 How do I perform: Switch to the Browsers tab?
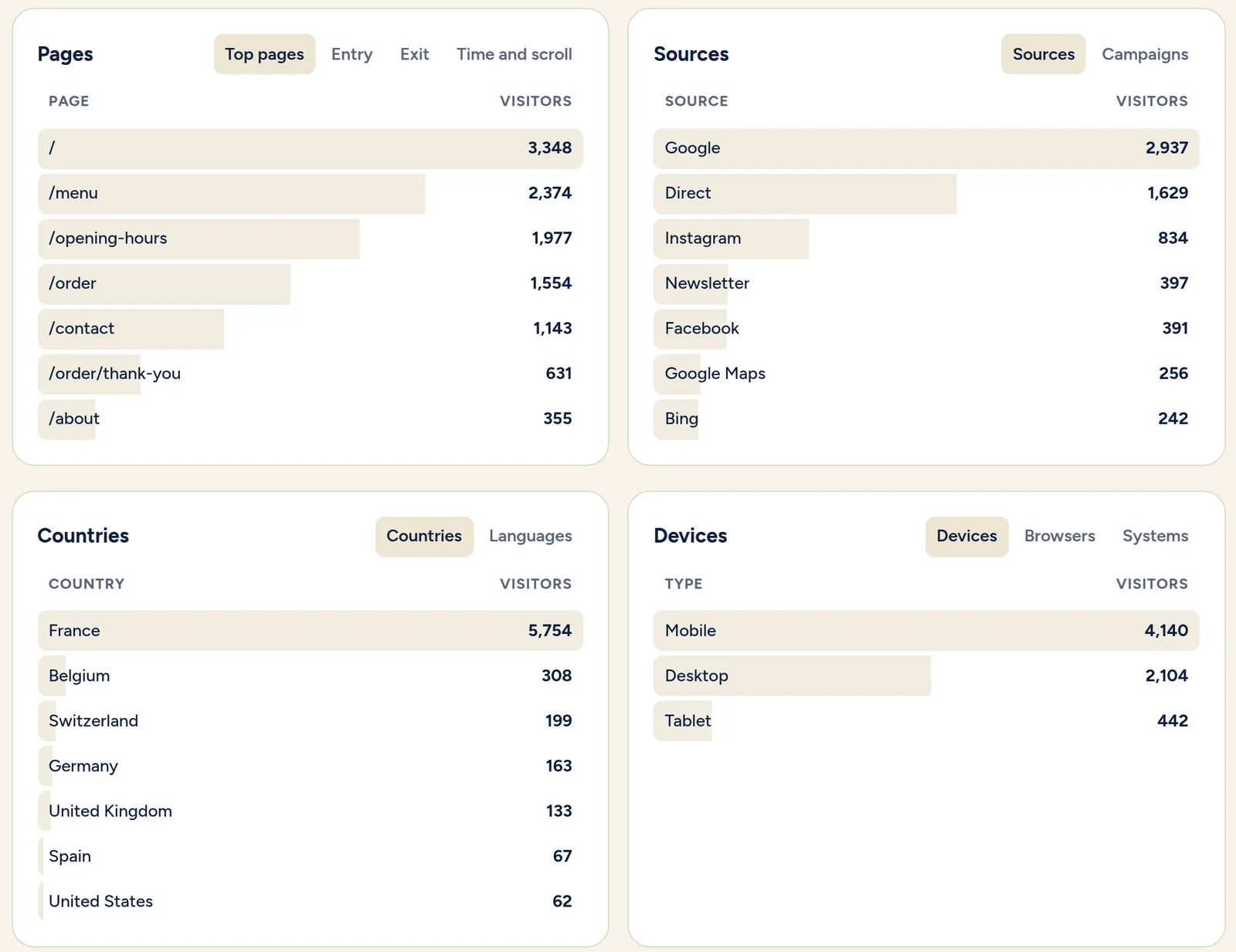coord(1059,536)
